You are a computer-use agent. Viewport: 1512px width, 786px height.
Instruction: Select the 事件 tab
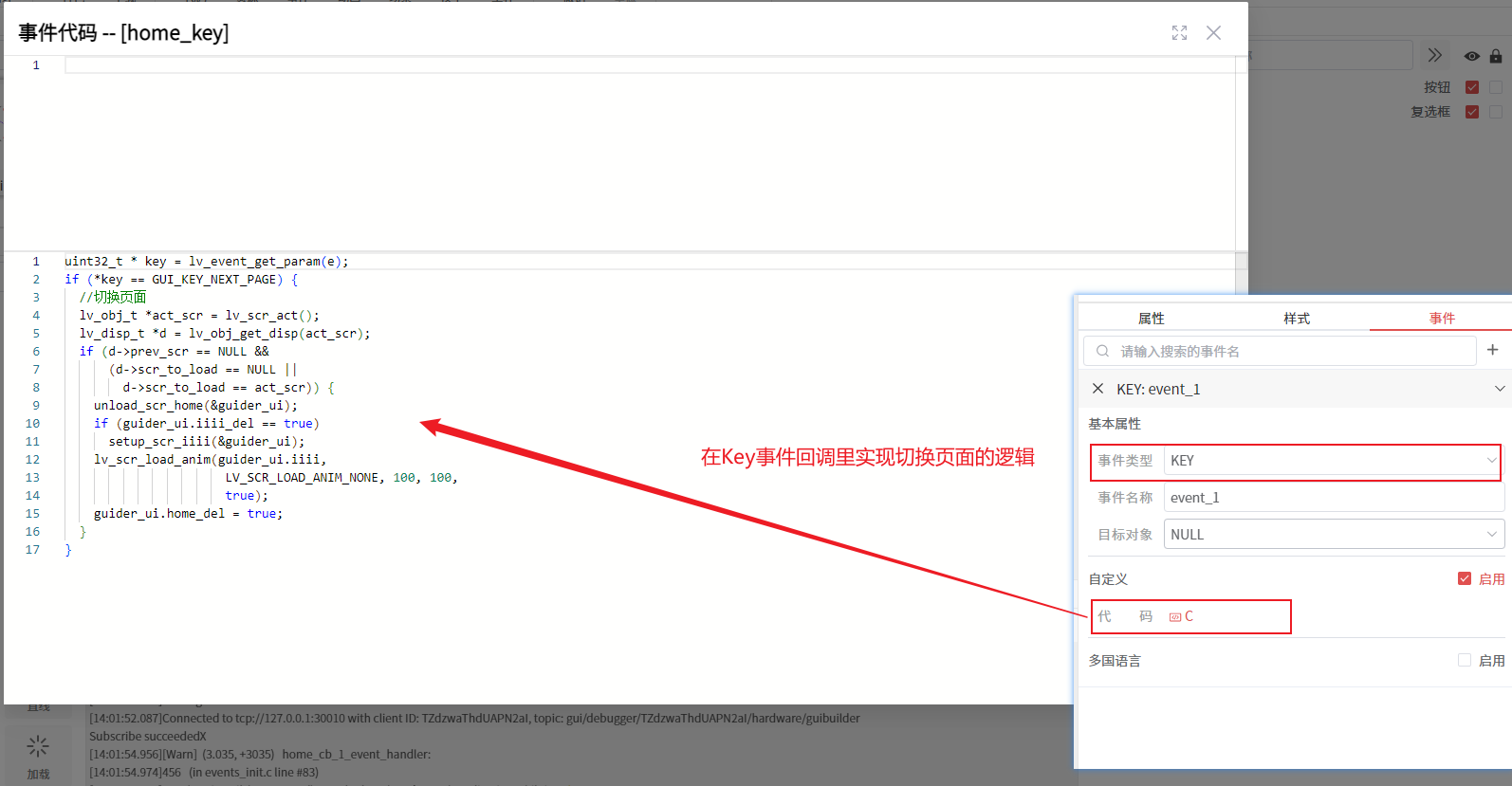[1442, 319]
